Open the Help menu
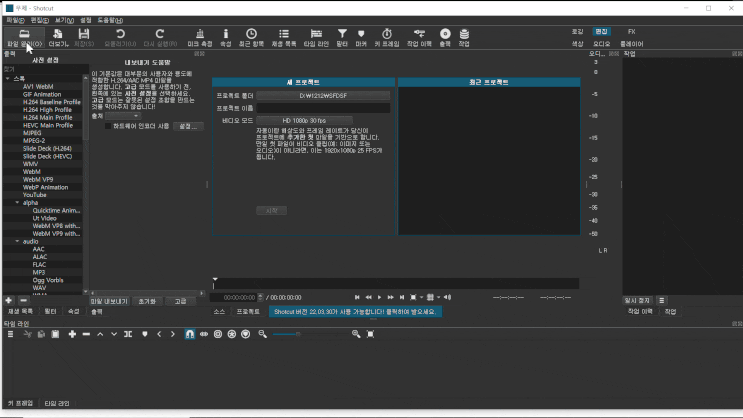743x418 pixels. [110, 20]
